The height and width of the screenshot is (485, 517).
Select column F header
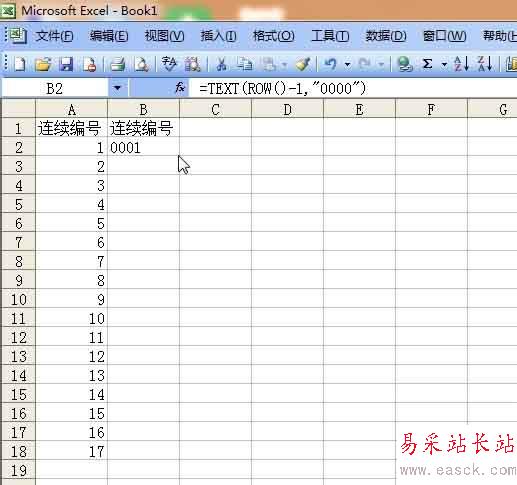coord(431,109)
